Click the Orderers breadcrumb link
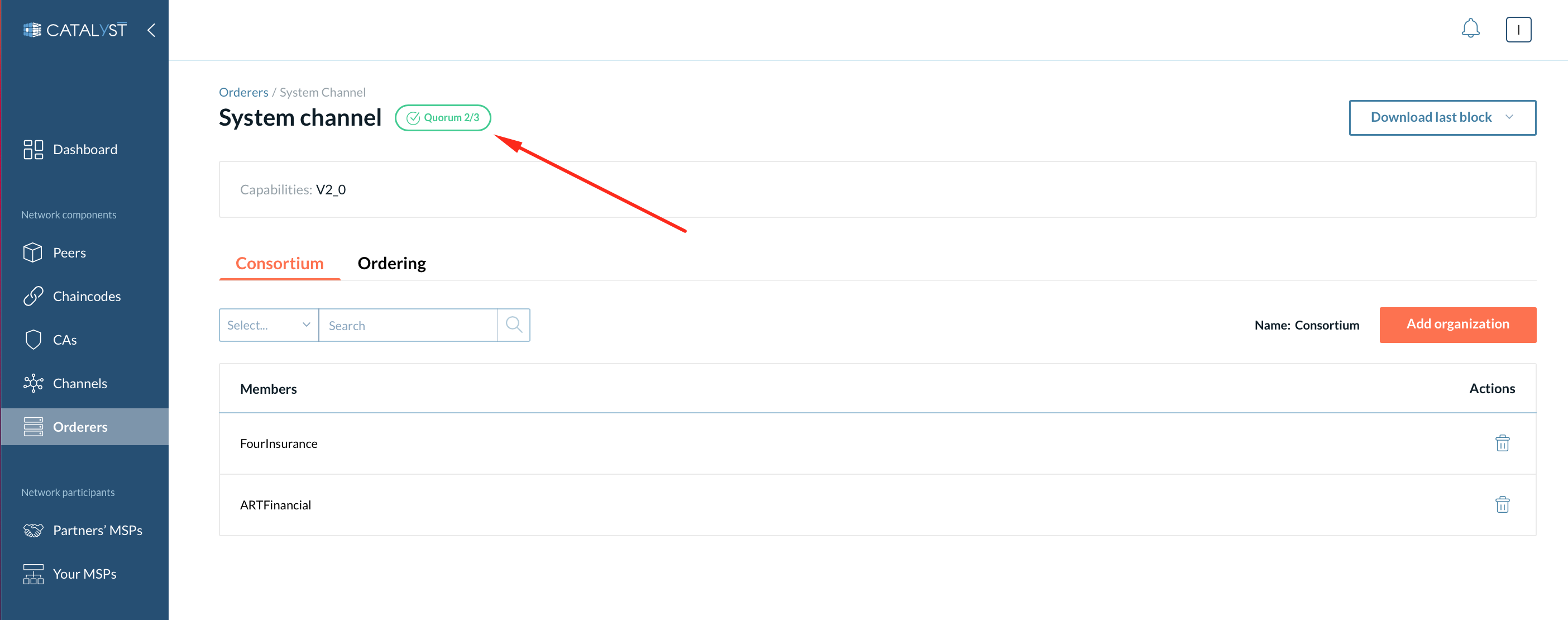Image resolution: width=1568 pixels, height=620 pixels. 243,91
